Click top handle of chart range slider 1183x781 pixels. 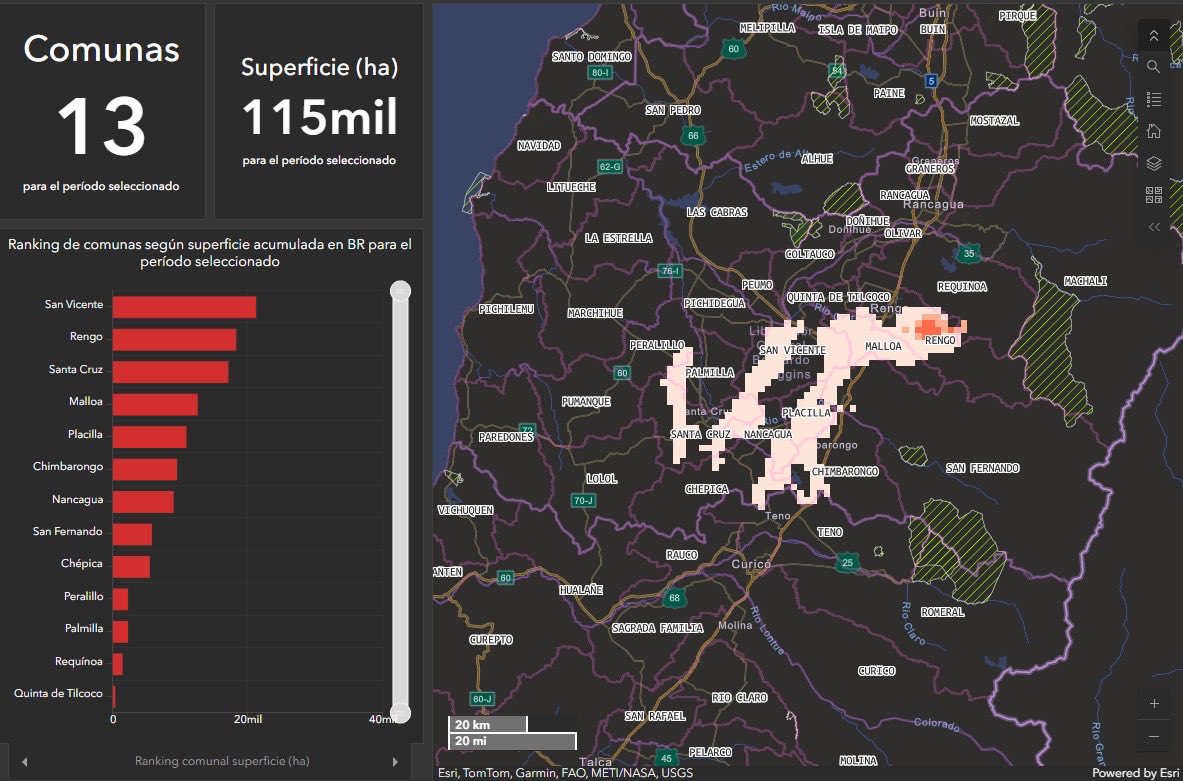[400, 291]
